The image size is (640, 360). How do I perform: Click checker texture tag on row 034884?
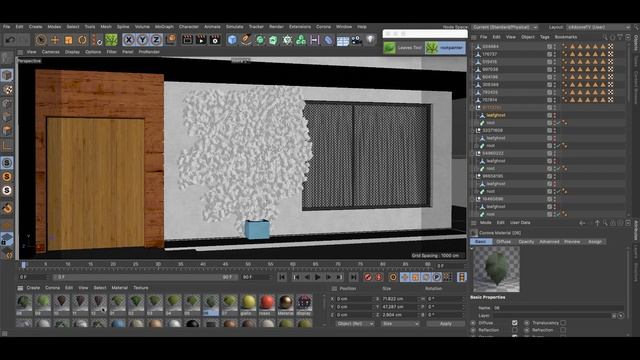[611, 47]
